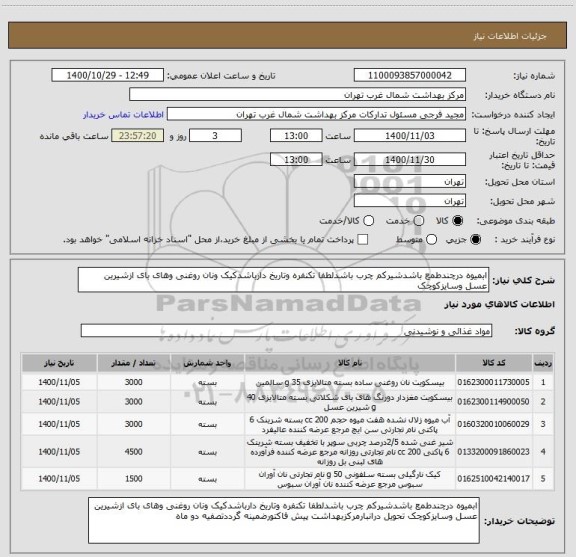This screenshot has width=576, height=557.
Task: Click the کد کالا column header
Action: click(x=494, y=363)
